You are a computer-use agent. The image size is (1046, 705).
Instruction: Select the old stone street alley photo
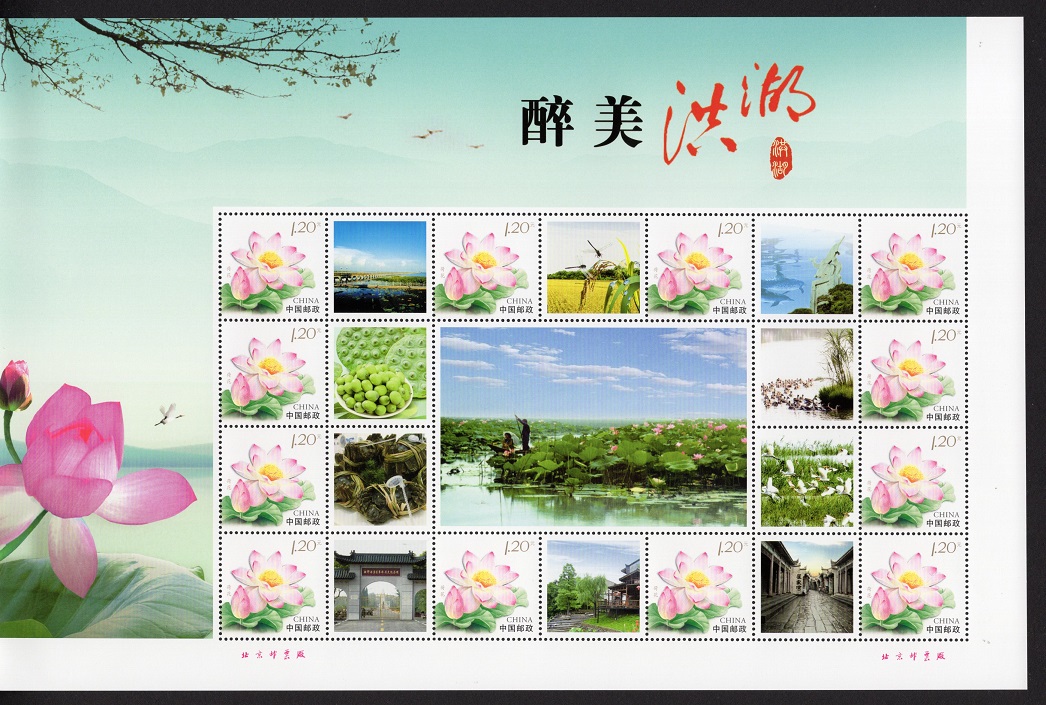click(806, 587)
